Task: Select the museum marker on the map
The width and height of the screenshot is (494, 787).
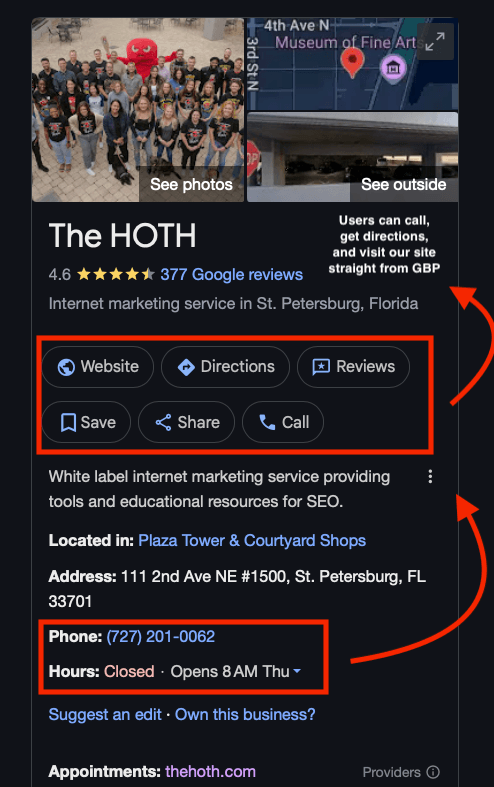Action: click(393, 66)
